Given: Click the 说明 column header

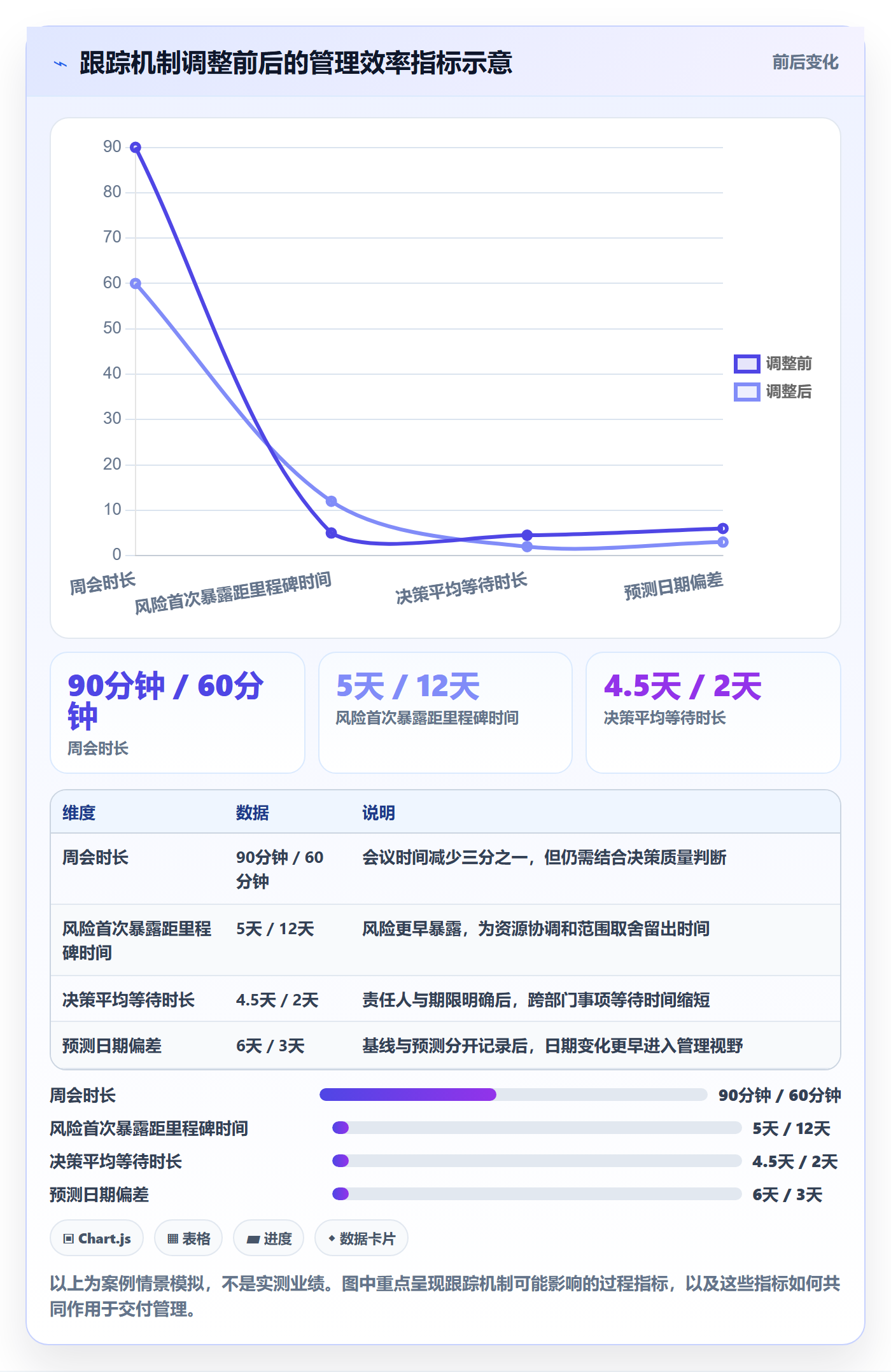Looking at the screenshot, I should (379, 813).
